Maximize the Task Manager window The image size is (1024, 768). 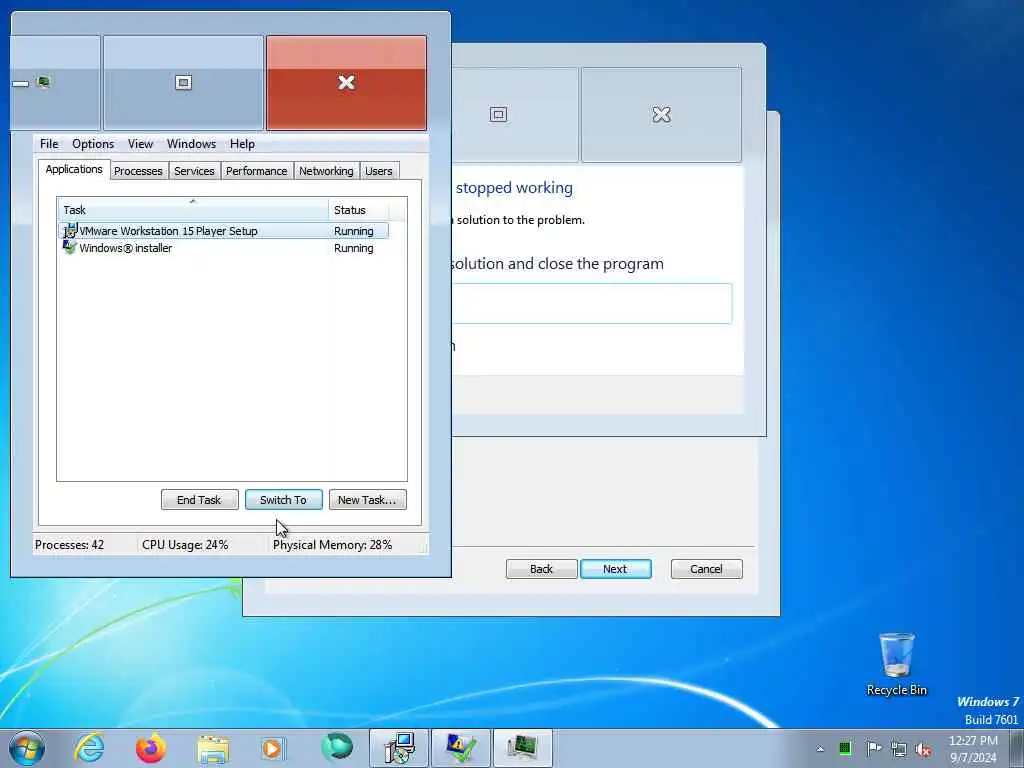(184, 82)
